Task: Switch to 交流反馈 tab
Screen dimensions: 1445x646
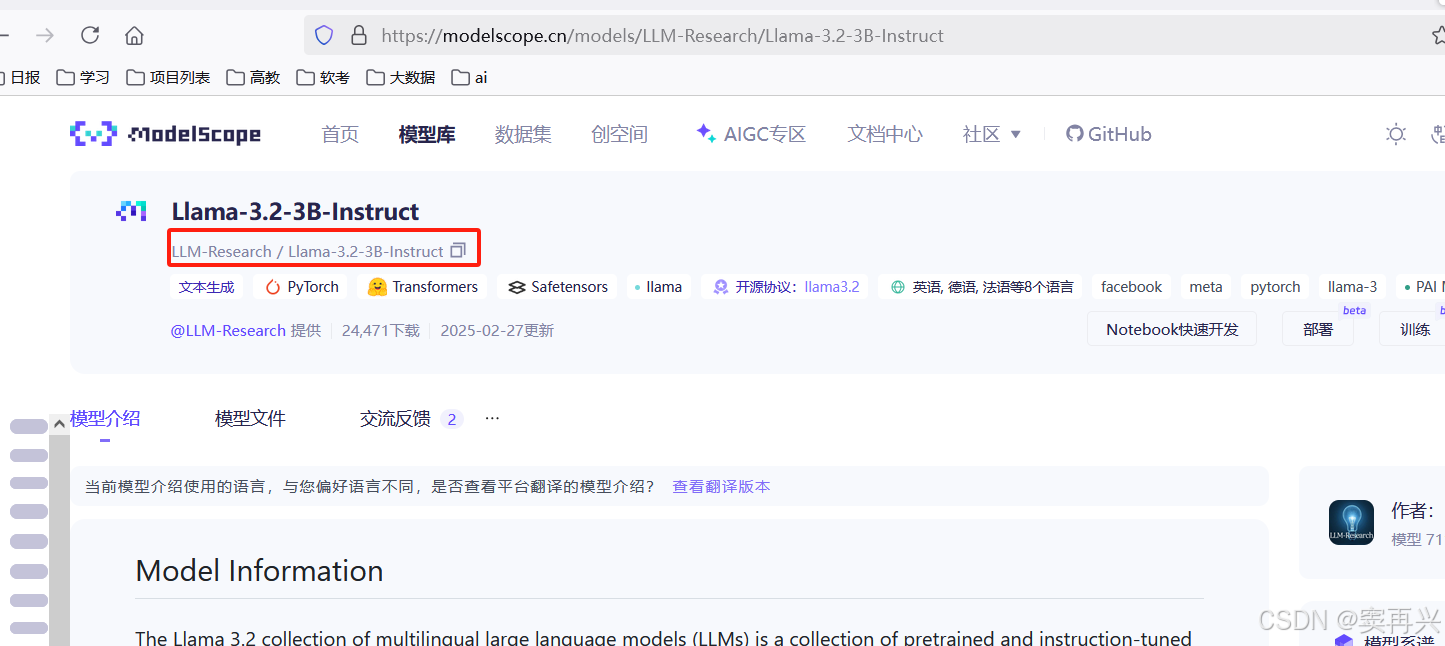Action: tap(410, 419)
